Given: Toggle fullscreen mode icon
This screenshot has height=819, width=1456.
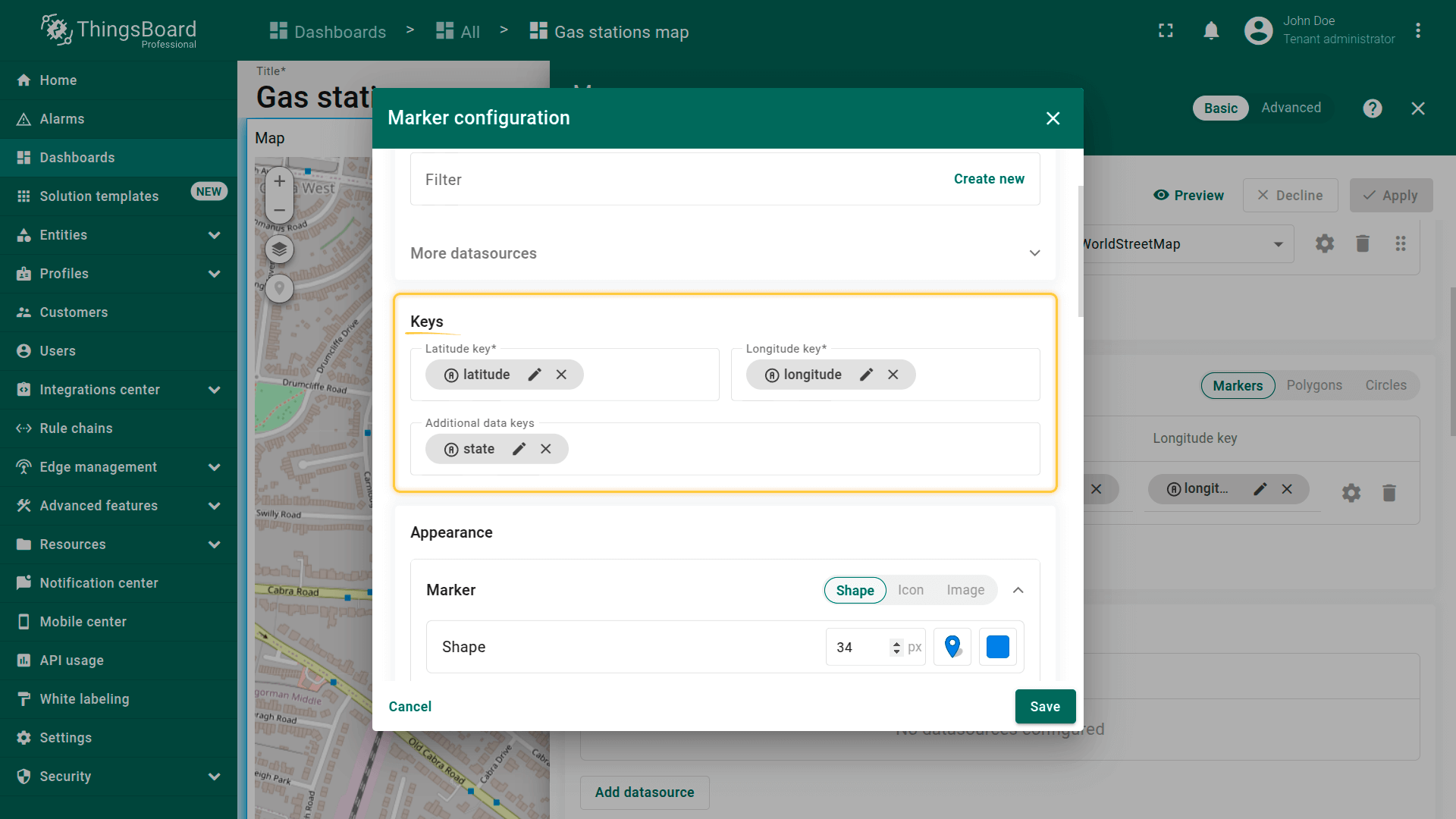Looking at the screenshot, I should (x=1166, y=31).
